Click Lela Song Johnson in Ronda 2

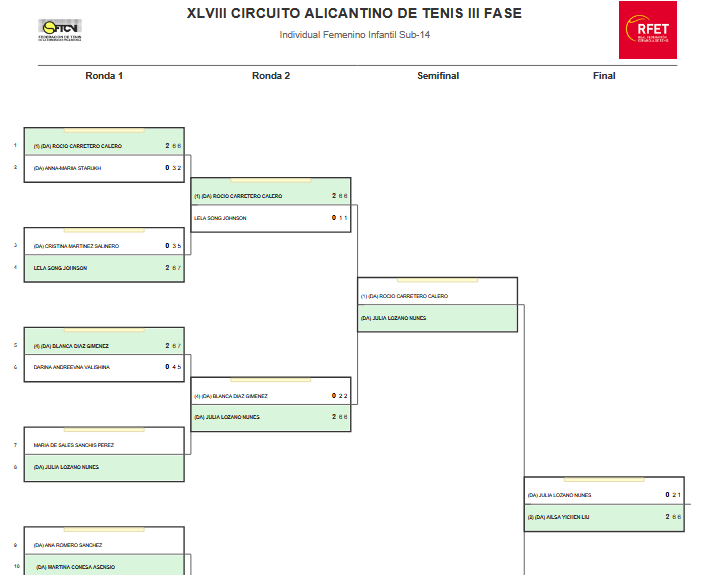(x=220, y=218)
